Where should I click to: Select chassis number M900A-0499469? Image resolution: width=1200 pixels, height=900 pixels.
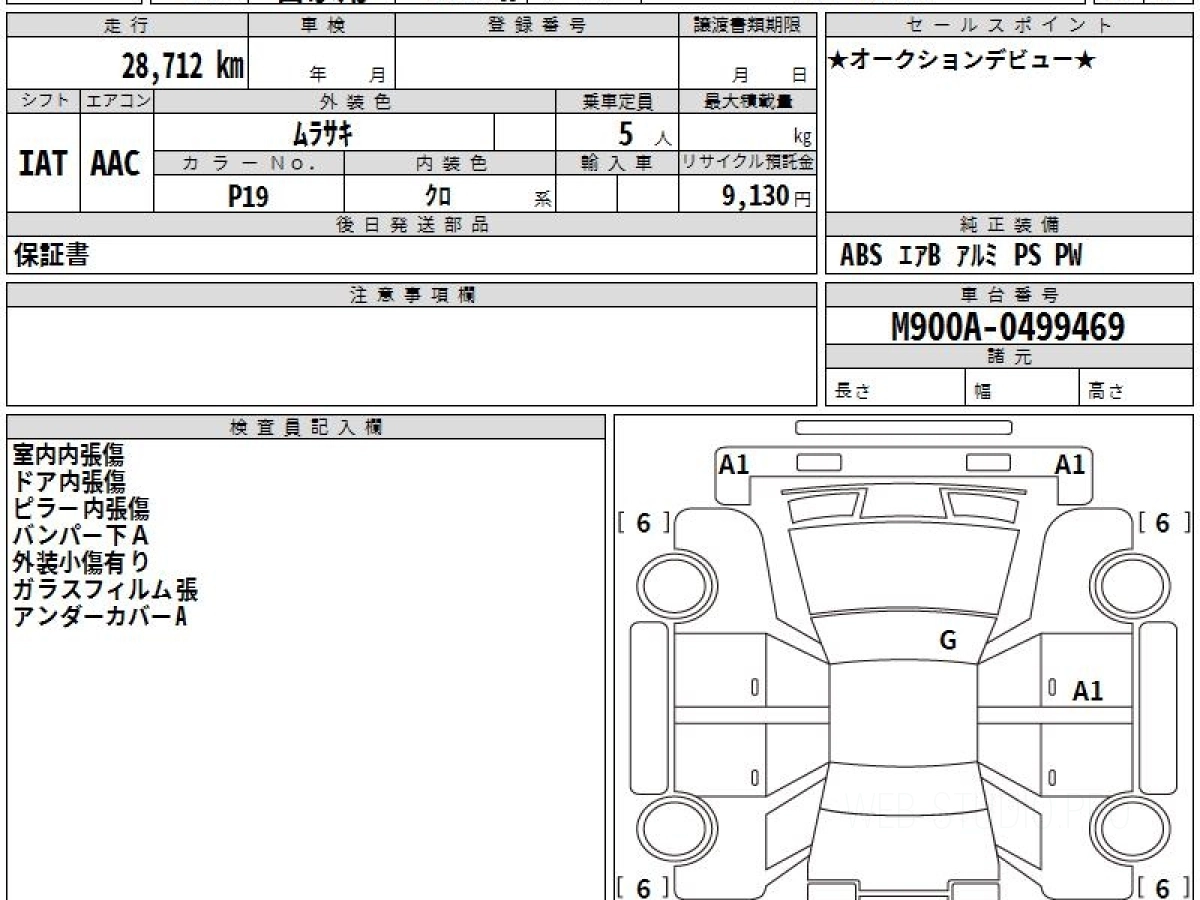point(1008,326)
